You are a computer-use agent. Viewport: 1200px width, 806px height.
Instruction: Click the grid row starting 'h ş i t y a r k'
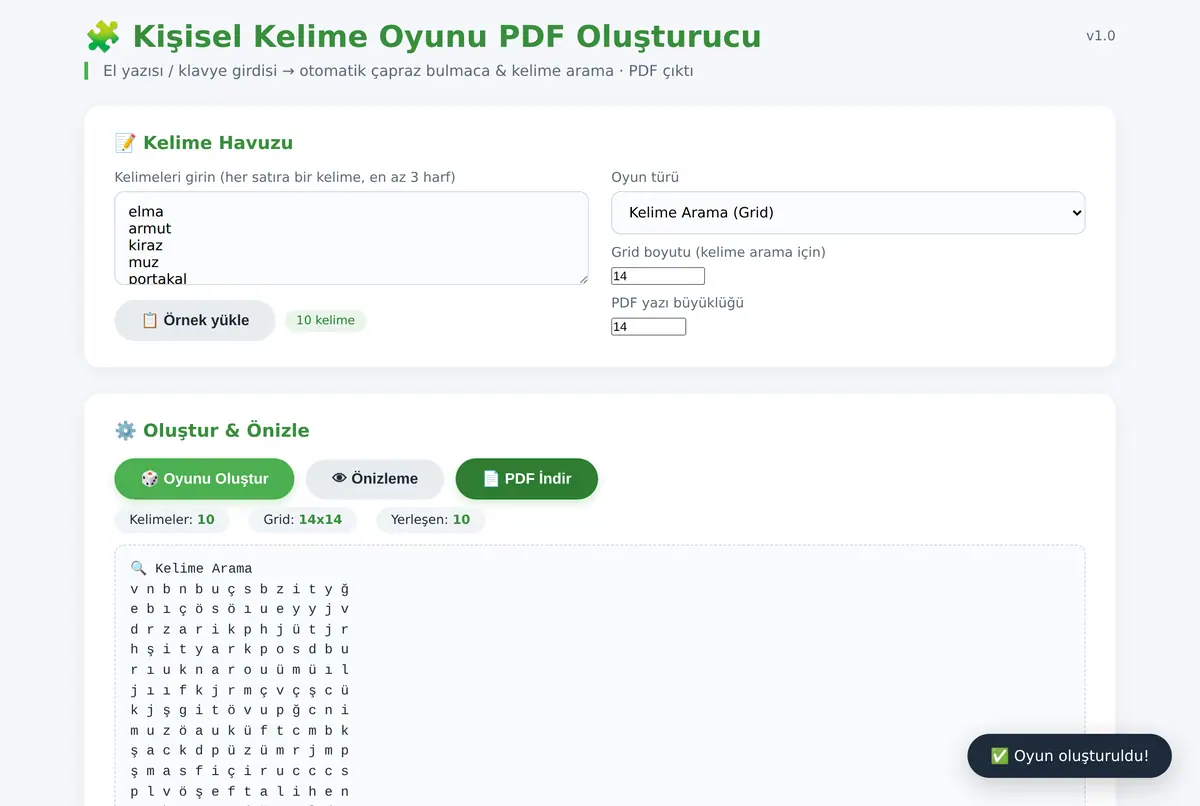click(x=239, y=650)
